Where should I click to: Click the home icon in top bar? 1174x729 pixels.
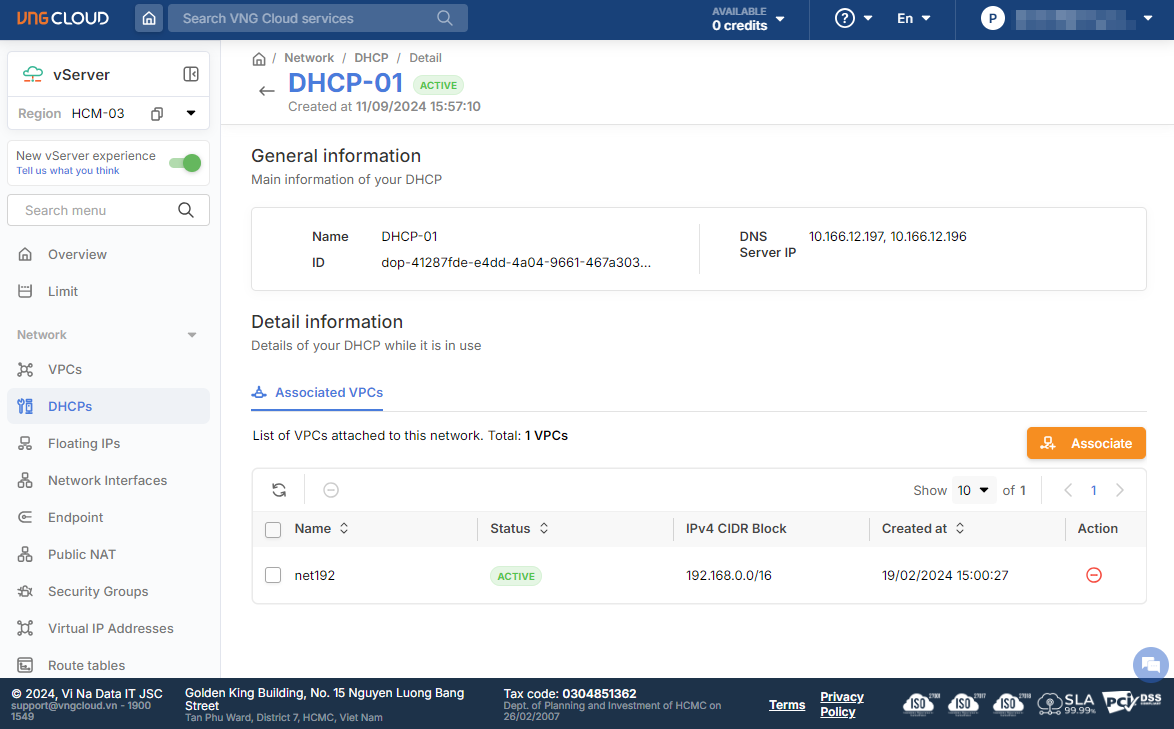pyautogui.click(x=149, y=18)
